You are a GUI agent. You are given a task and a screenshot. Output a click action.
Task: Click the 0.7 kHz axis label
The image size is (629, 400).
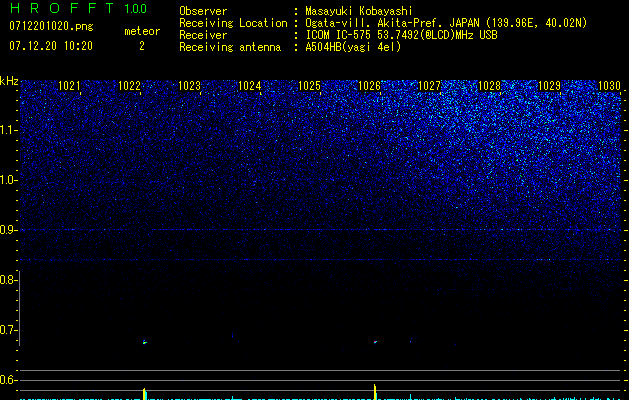[7, 330]
